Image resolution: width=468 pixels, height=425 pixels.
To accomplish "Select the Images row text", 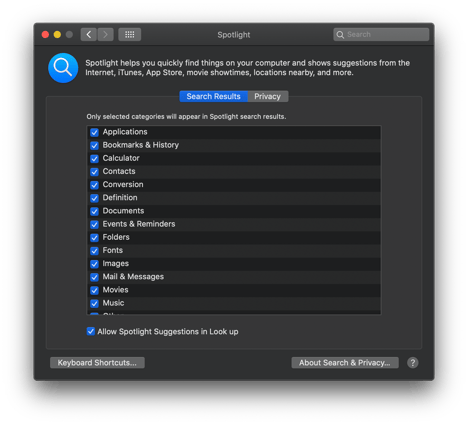I will click(x=116, y=264).
